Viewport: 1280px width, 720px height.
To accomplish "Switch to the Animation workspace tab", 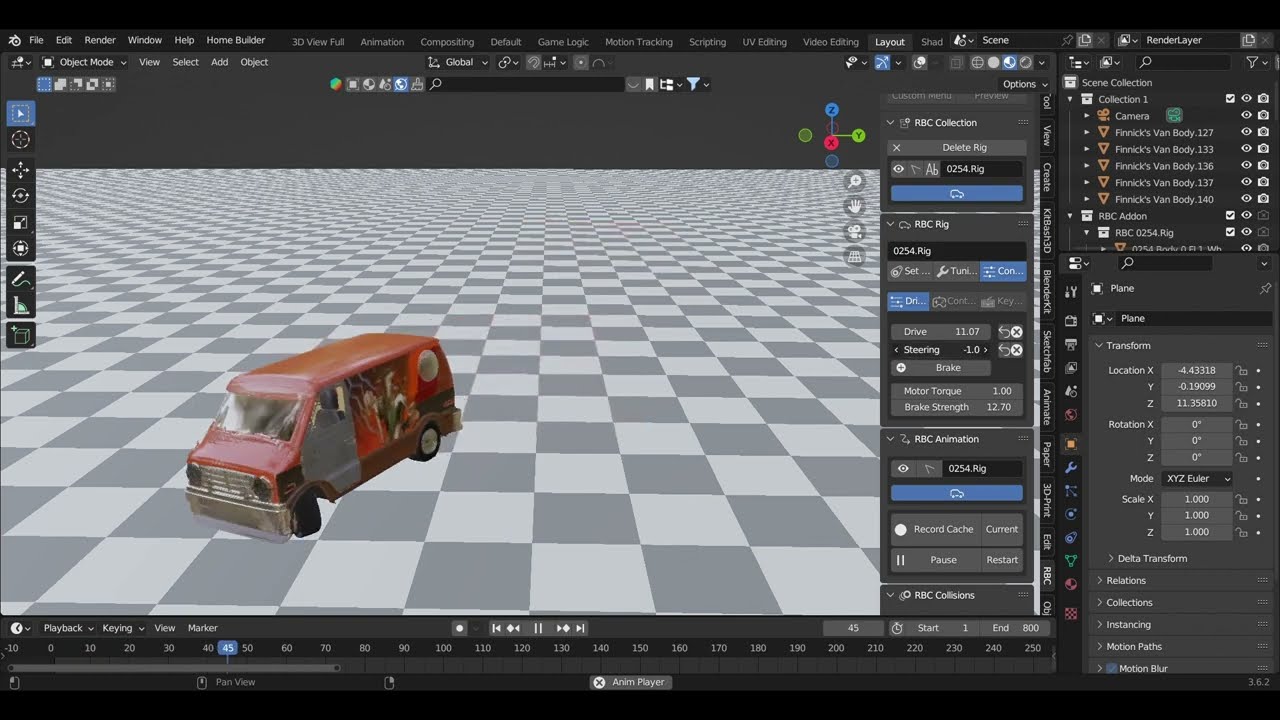I will [382, 42].
